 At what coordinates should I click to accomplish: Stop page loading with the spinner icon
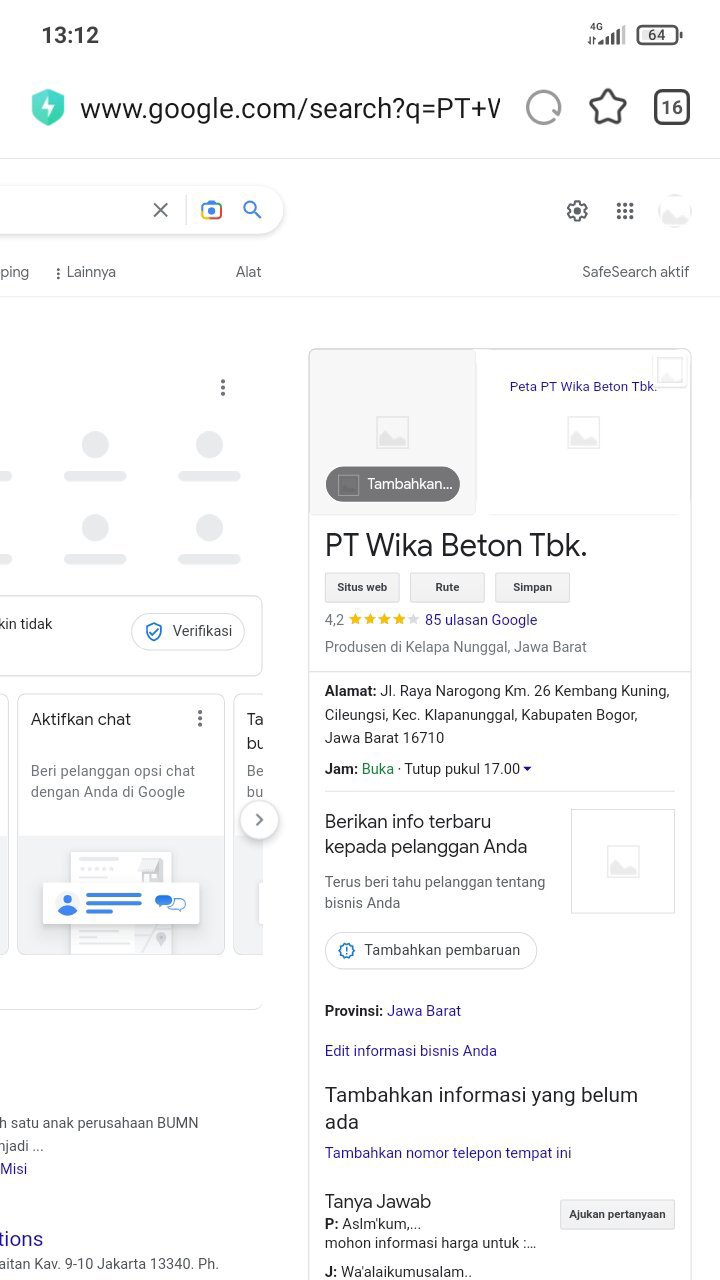point(544,108)
